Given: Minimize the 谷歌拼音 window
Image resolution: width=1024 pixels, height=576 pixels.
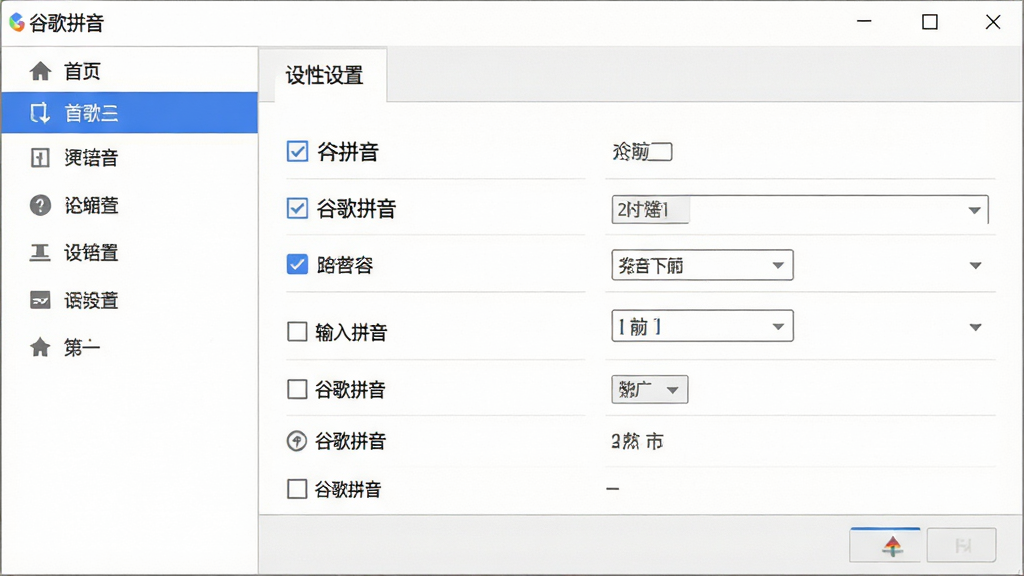Looking at the screenshot, I should coord(865,22).
